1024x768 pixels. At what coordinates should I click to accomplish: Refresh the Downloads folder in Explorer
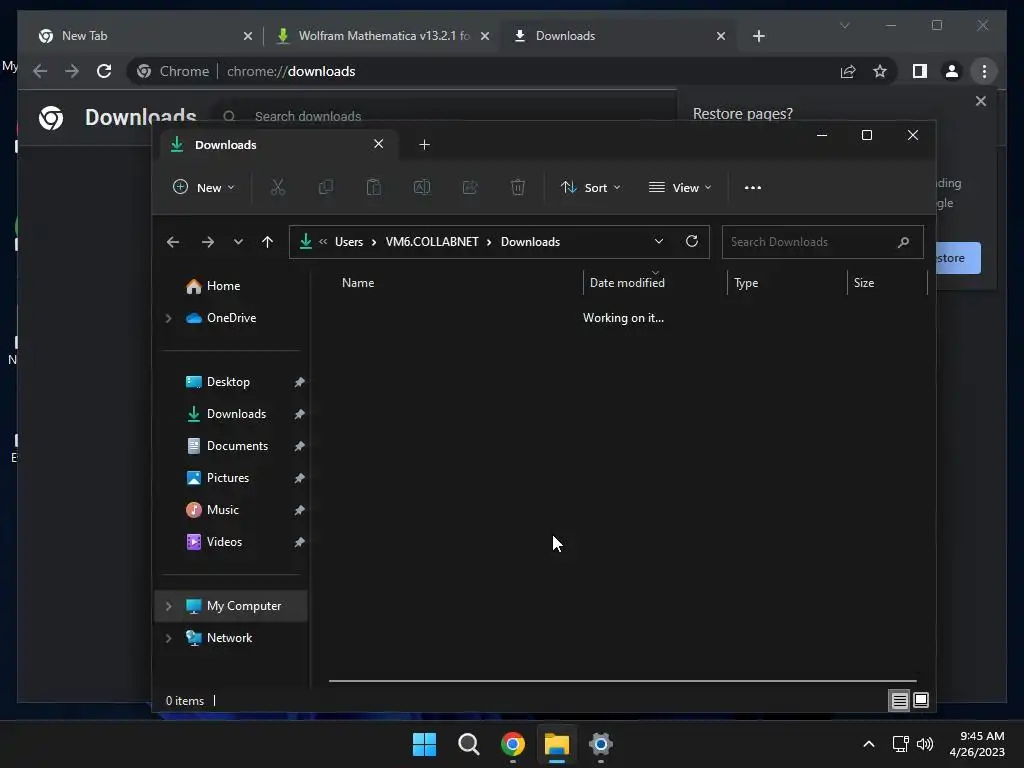692,242
